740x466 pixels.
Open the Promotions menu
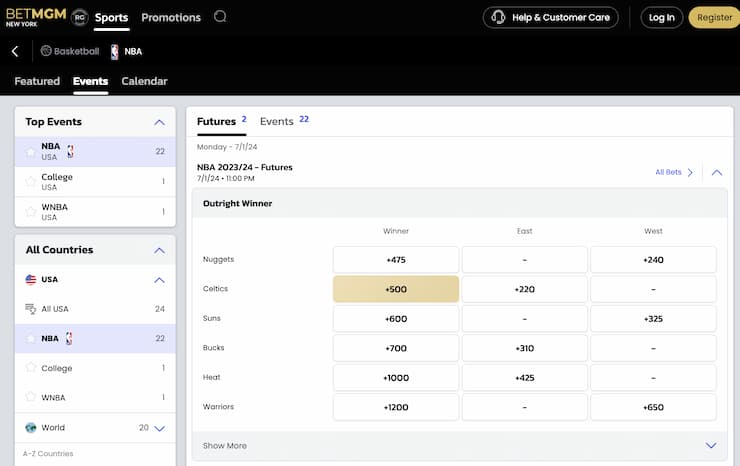[x=171, y=17]
